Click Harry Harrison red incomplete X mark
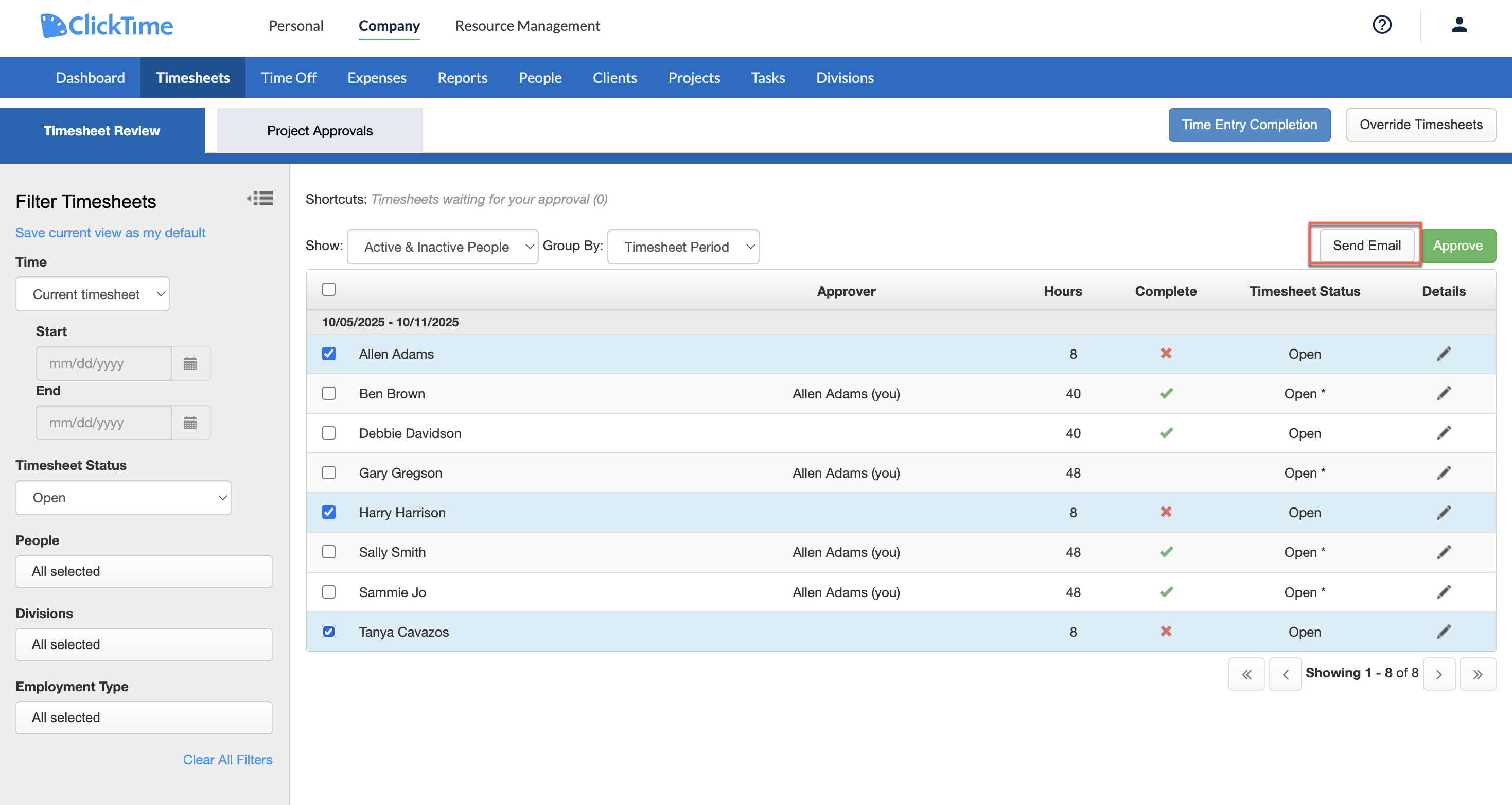Image resolution: width=1512 pixels, height=805 pixels. pos(1166,512)
